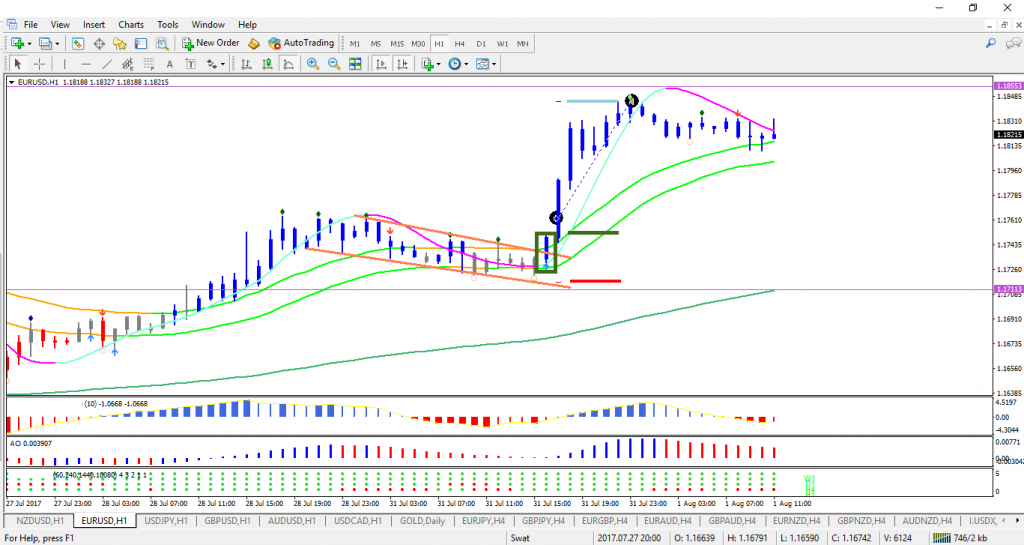Click the Swat profile in status bar
Viewport: 1024px width, 545px height.
pyautogui.click(x=520, y=538)
